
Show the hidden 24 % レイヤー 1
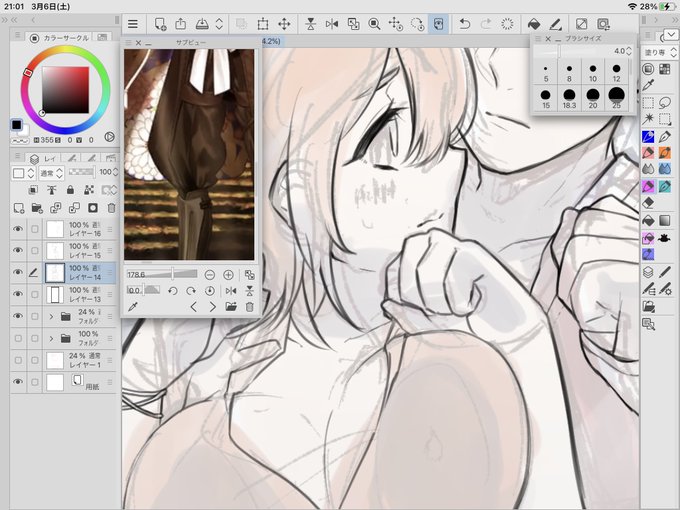click(18, 360)
